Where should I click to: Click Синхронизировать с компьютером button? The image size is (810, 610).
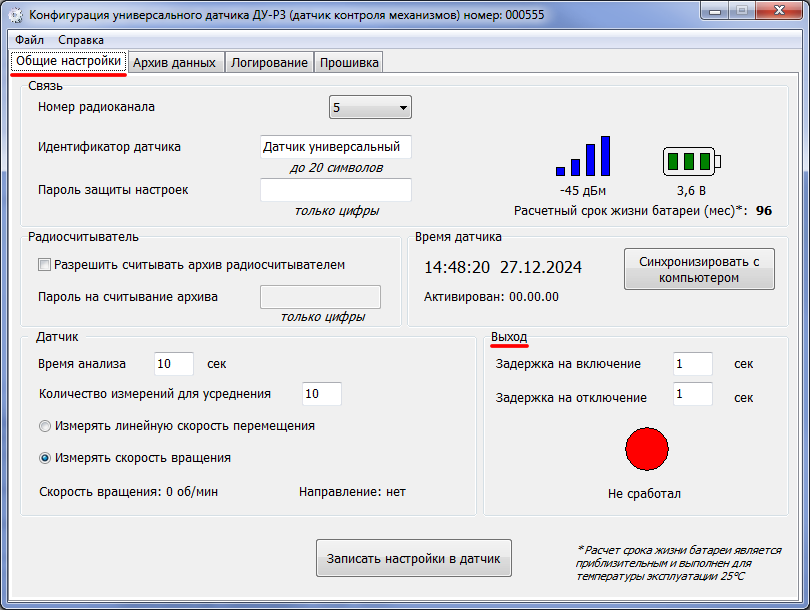click(699, 269)
